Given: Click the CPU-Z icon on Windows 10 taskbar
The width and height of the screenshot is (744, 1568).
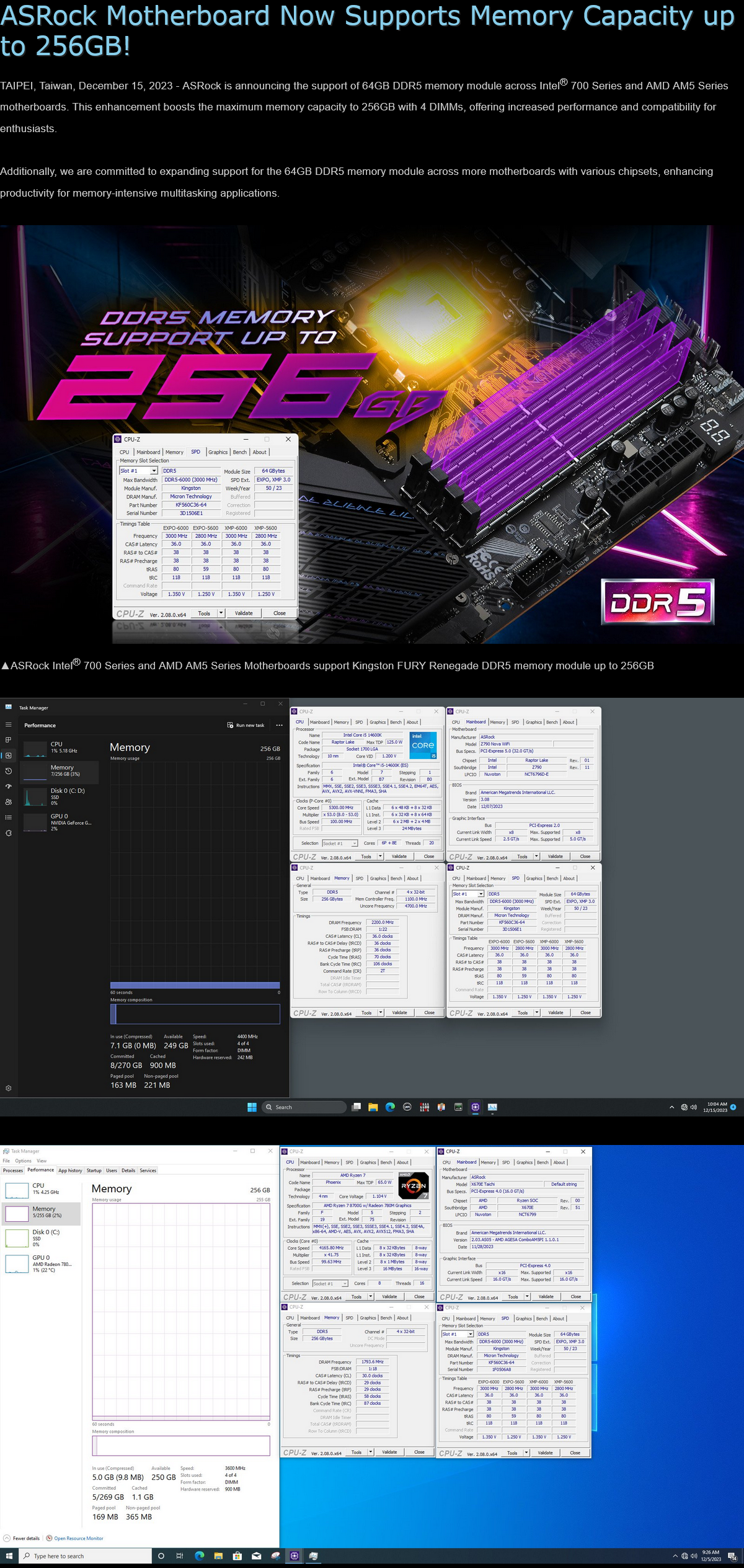Looking at the screenshot, I should click(294, 1556).
